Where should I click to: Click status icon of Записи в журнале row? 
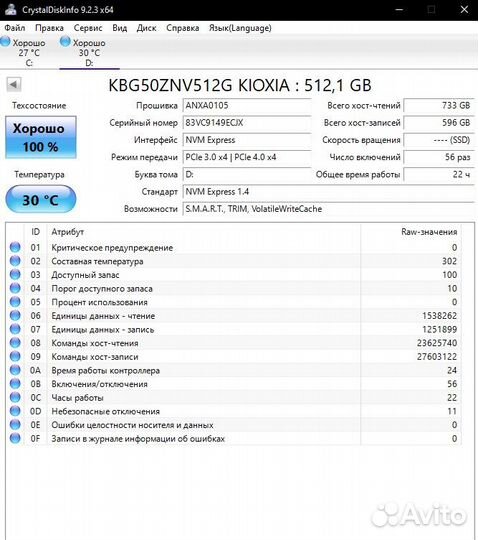pyautogui.click(x=15, y=438)
